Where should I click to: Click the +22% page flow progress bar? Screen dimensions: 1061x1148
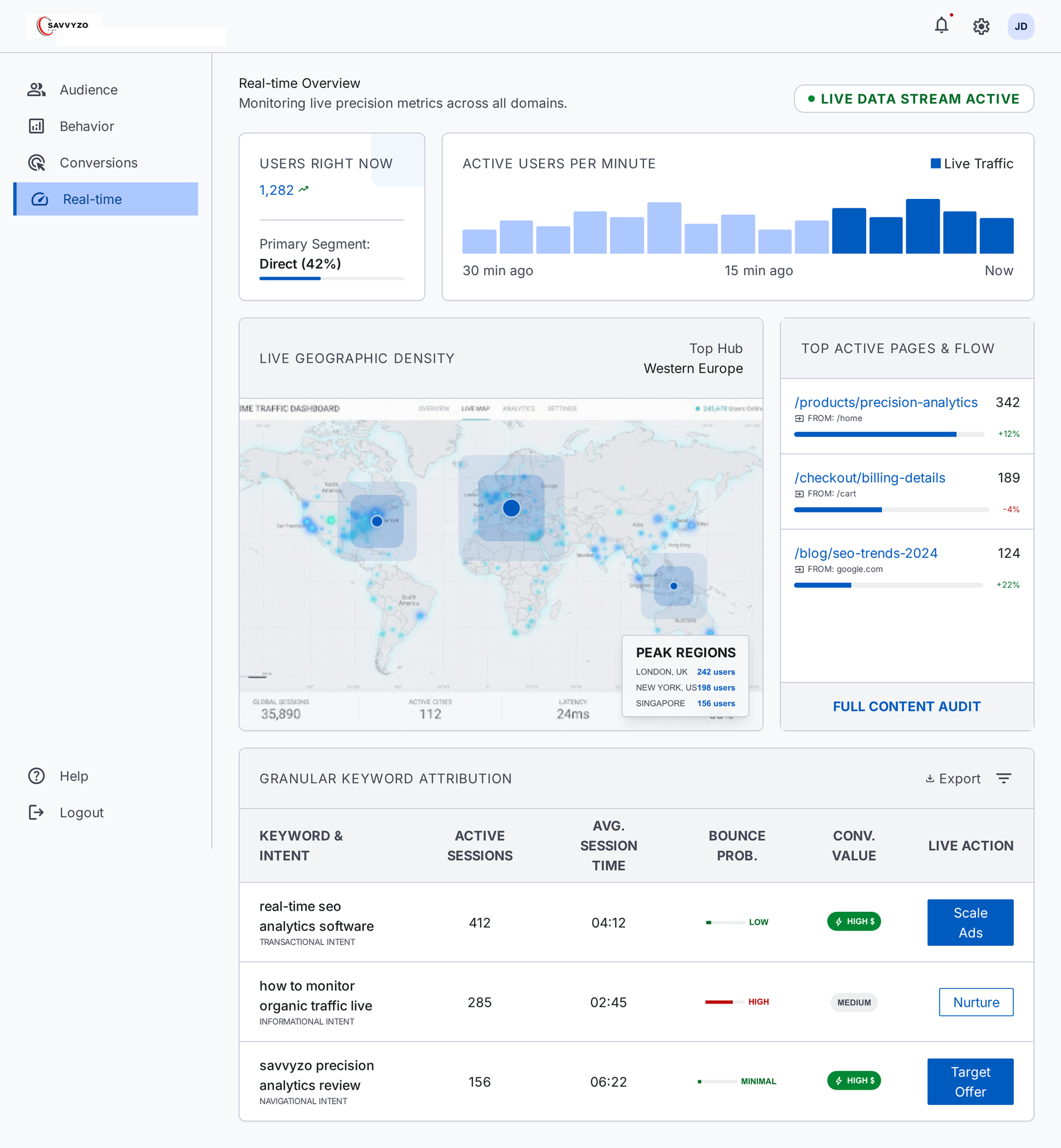point(889,586)
